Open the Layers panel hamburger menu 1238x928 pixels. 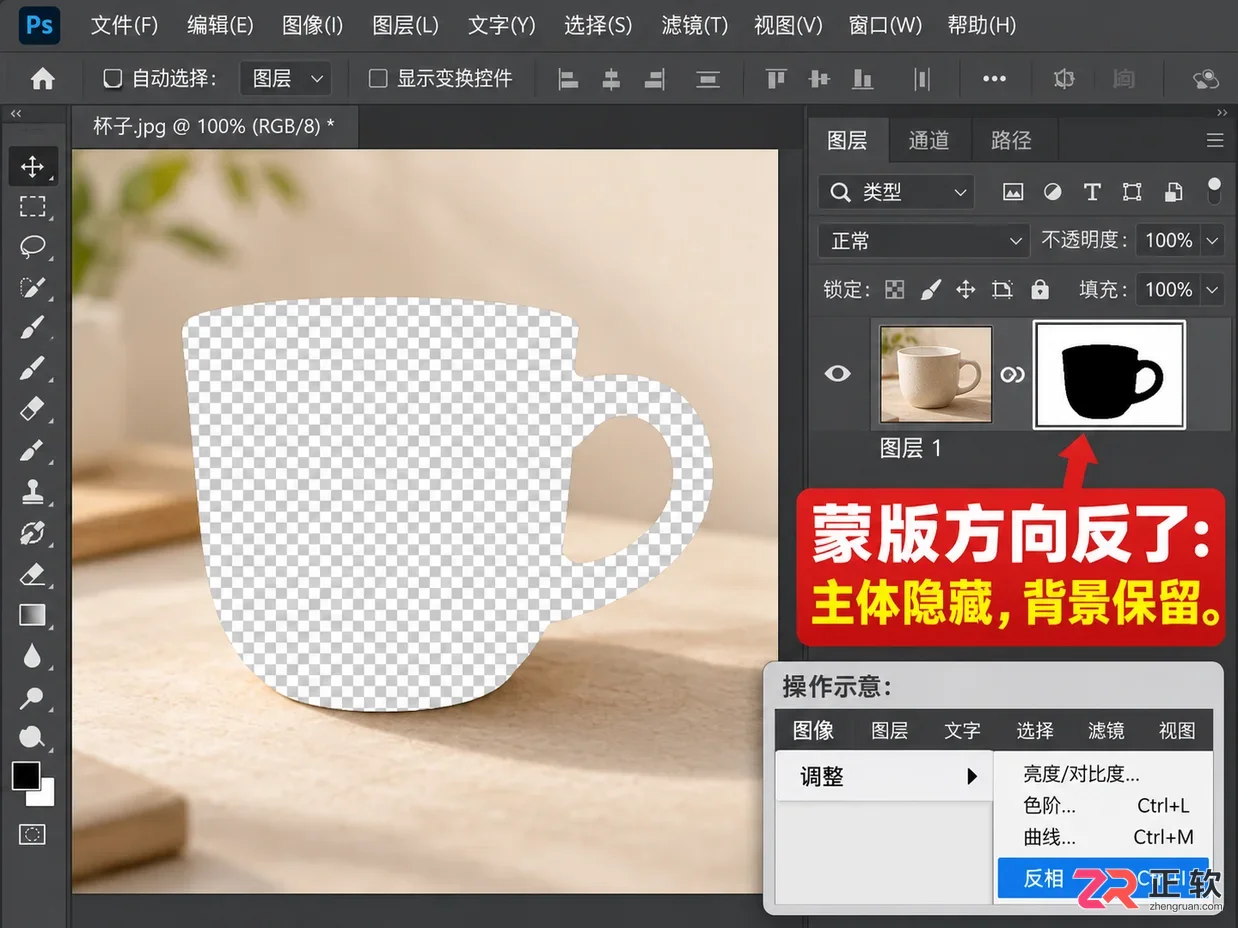(x=1215, y=141)
